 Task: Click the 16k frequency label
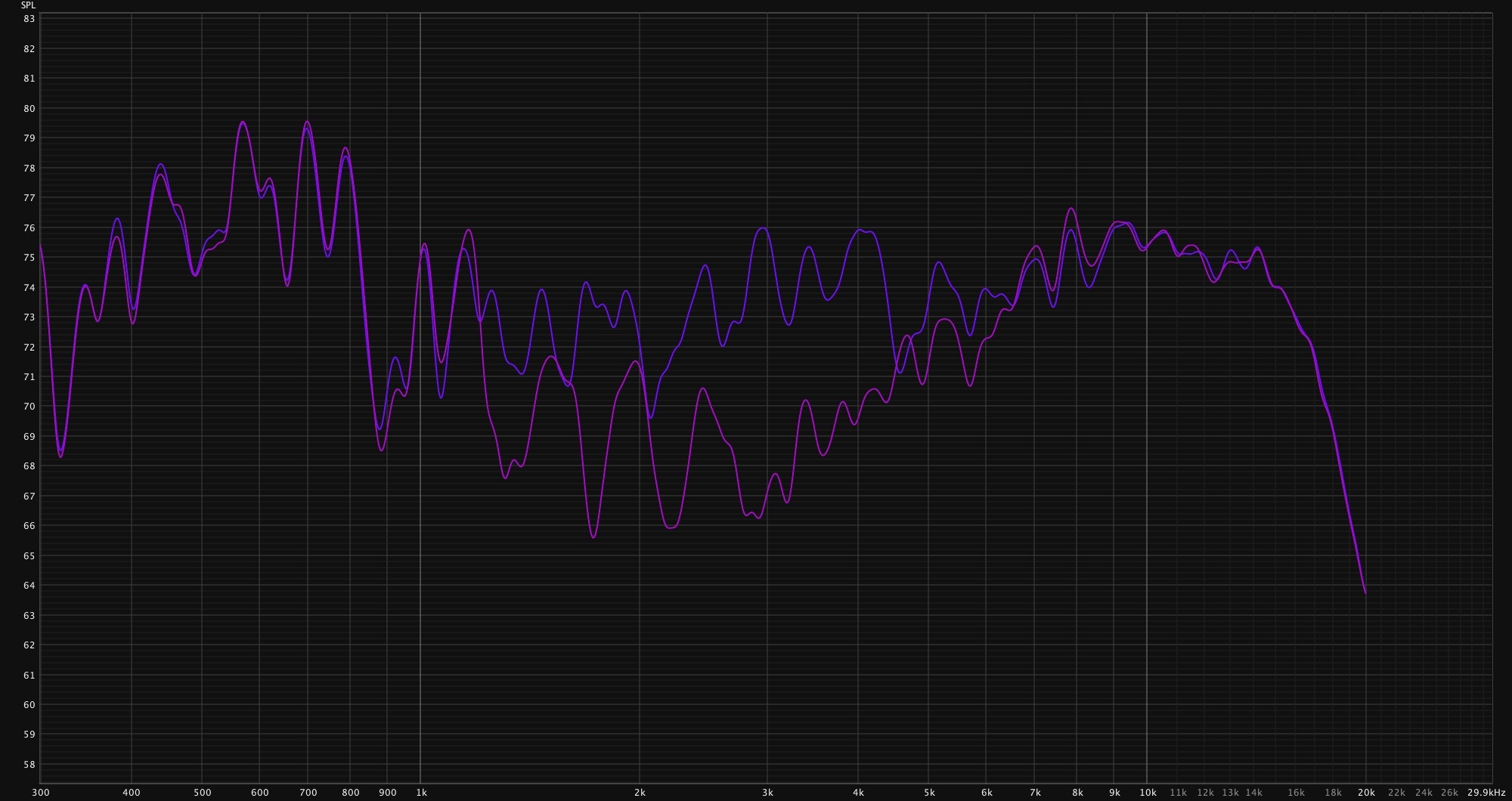[x=1296, y=793]
